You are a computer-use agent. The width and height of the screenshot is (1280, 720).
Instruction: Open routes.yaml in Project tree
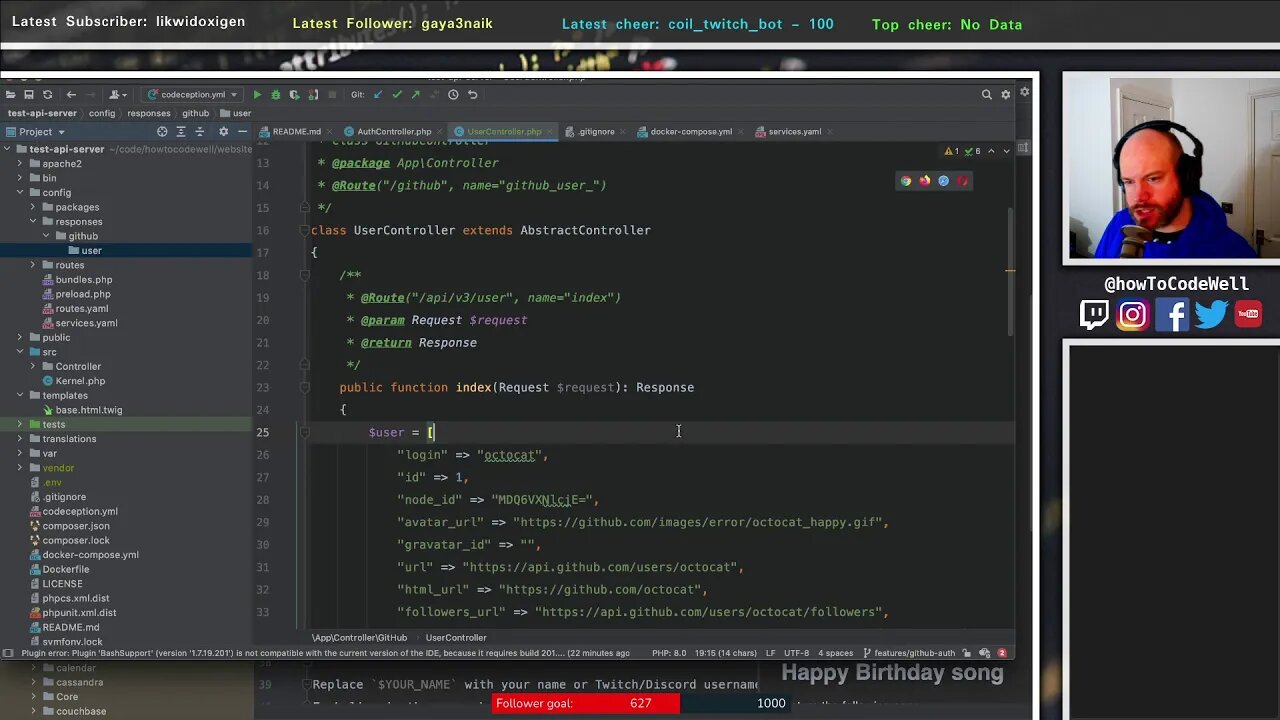click(82, 309)
